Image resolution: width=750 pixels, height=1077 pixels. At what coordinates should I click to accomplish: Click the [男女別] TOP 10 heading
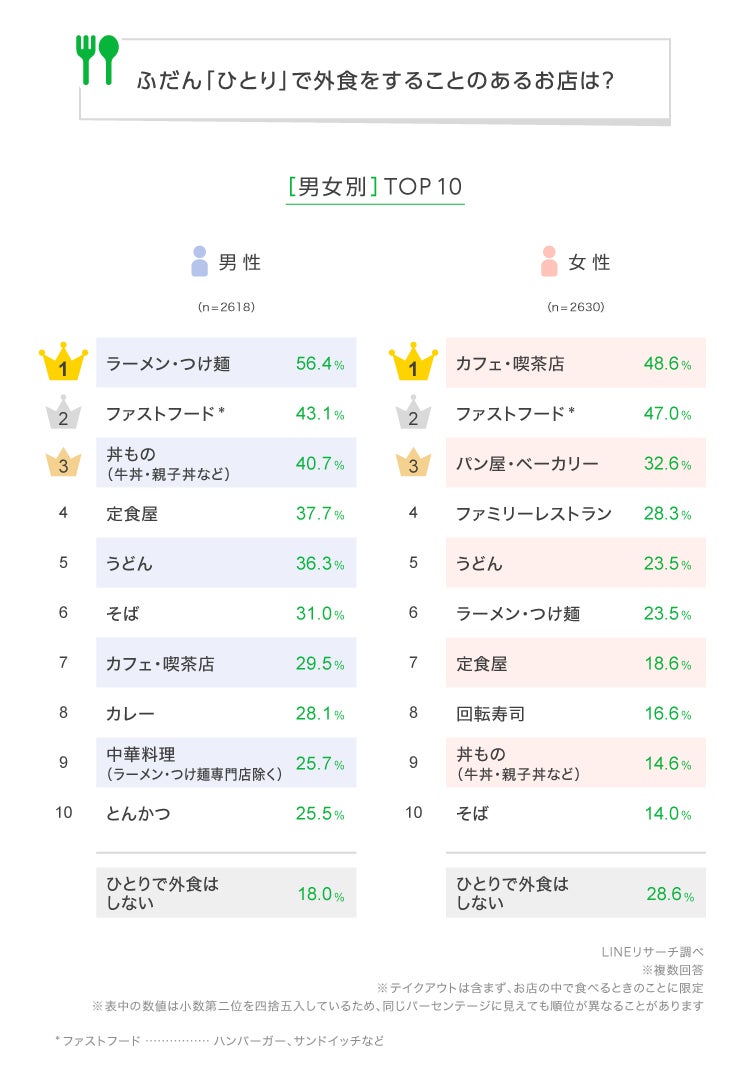[x=375, y=187]
